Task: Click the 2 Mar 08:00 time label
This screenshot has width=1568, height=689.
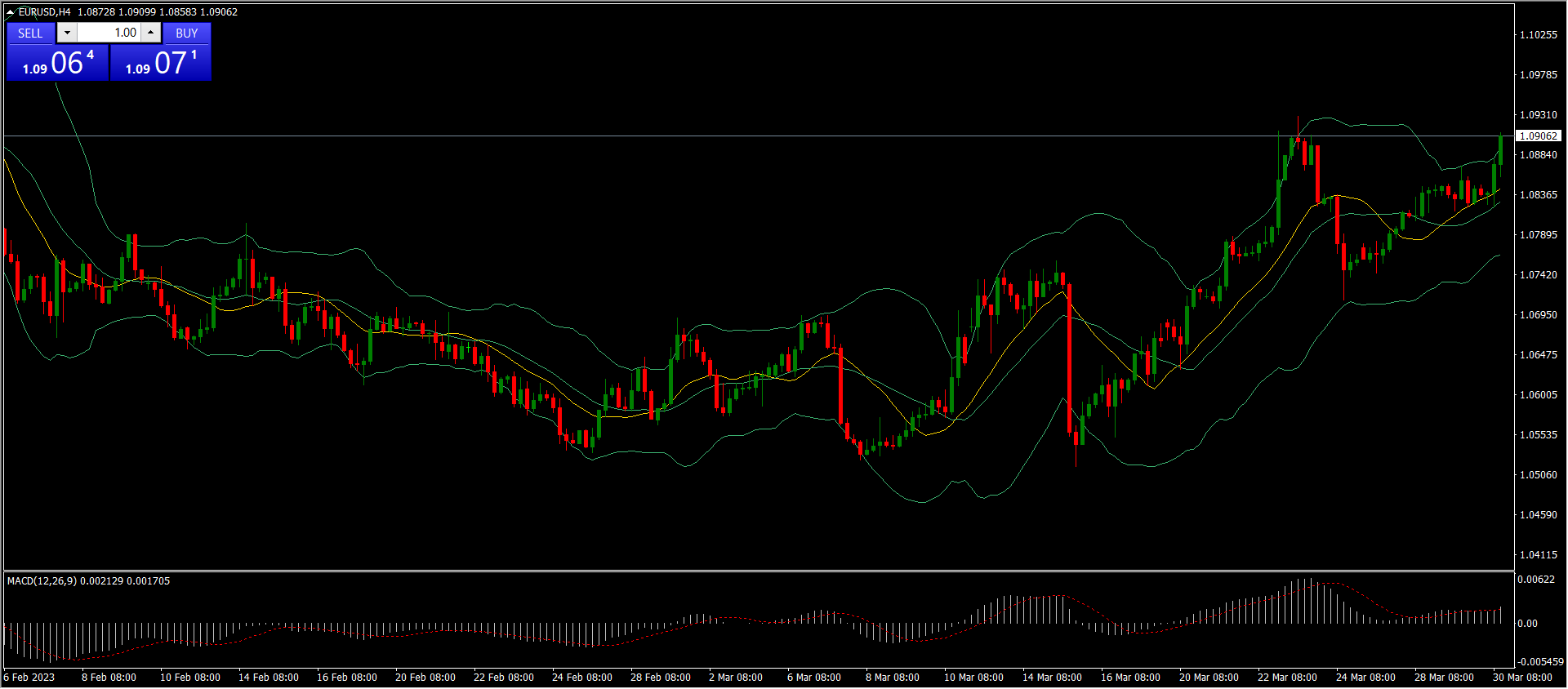Action: coord(736,678)
